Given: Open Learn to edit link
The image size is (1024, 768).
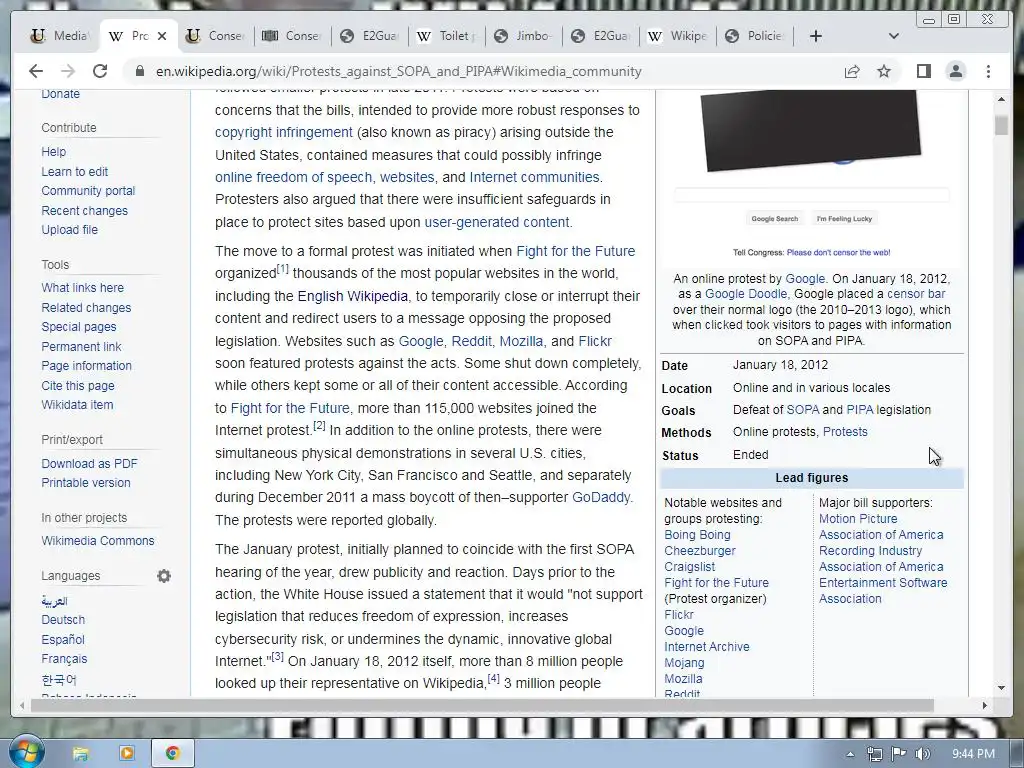Looking at the screenshot, I should [x=74, y=172].
